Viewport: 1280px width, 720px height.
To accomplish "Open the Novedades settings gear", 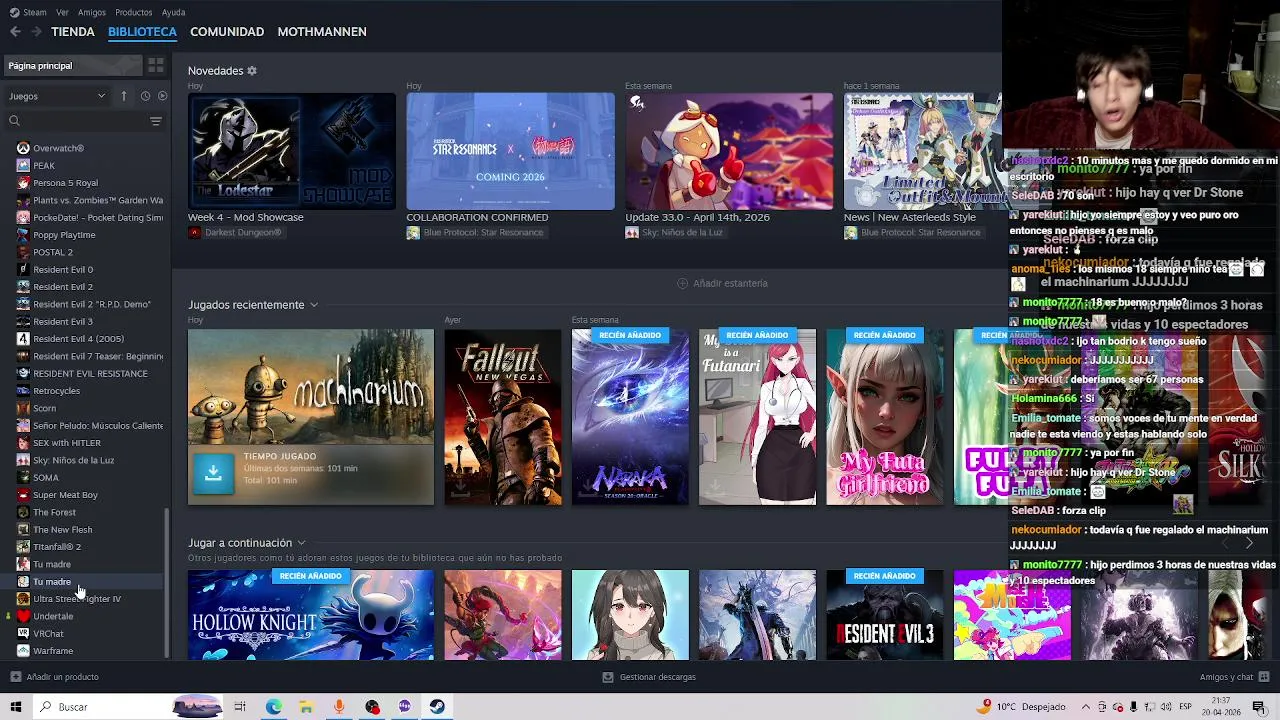I will [252, 71].
